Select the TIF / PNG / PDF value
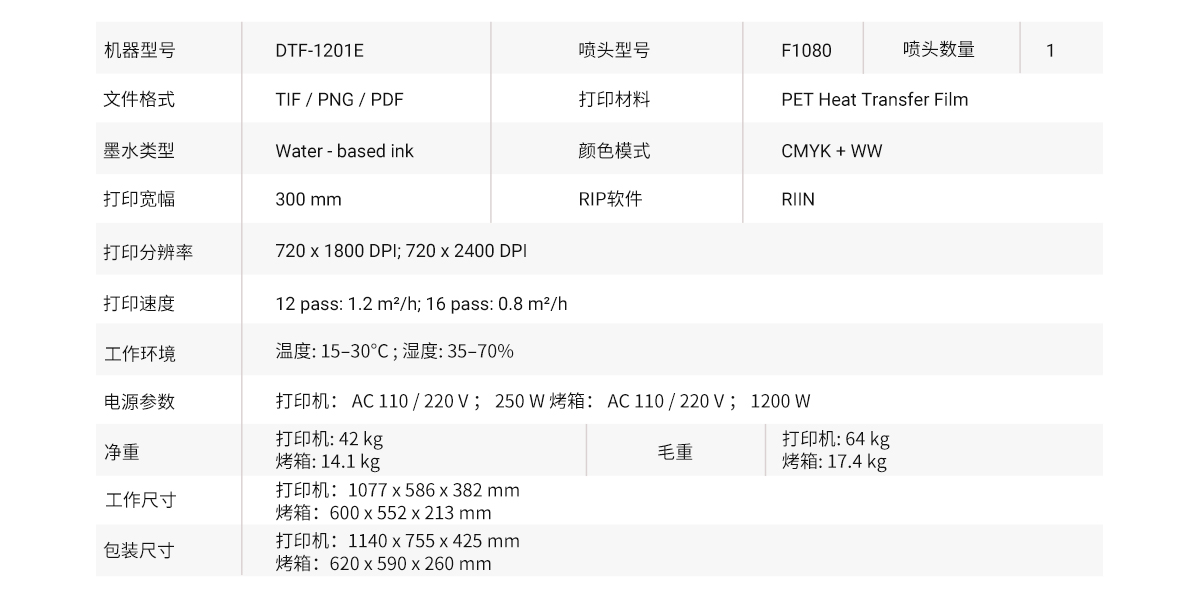The height and width of the screenshot is (594, 1200). tap(339, 100)
